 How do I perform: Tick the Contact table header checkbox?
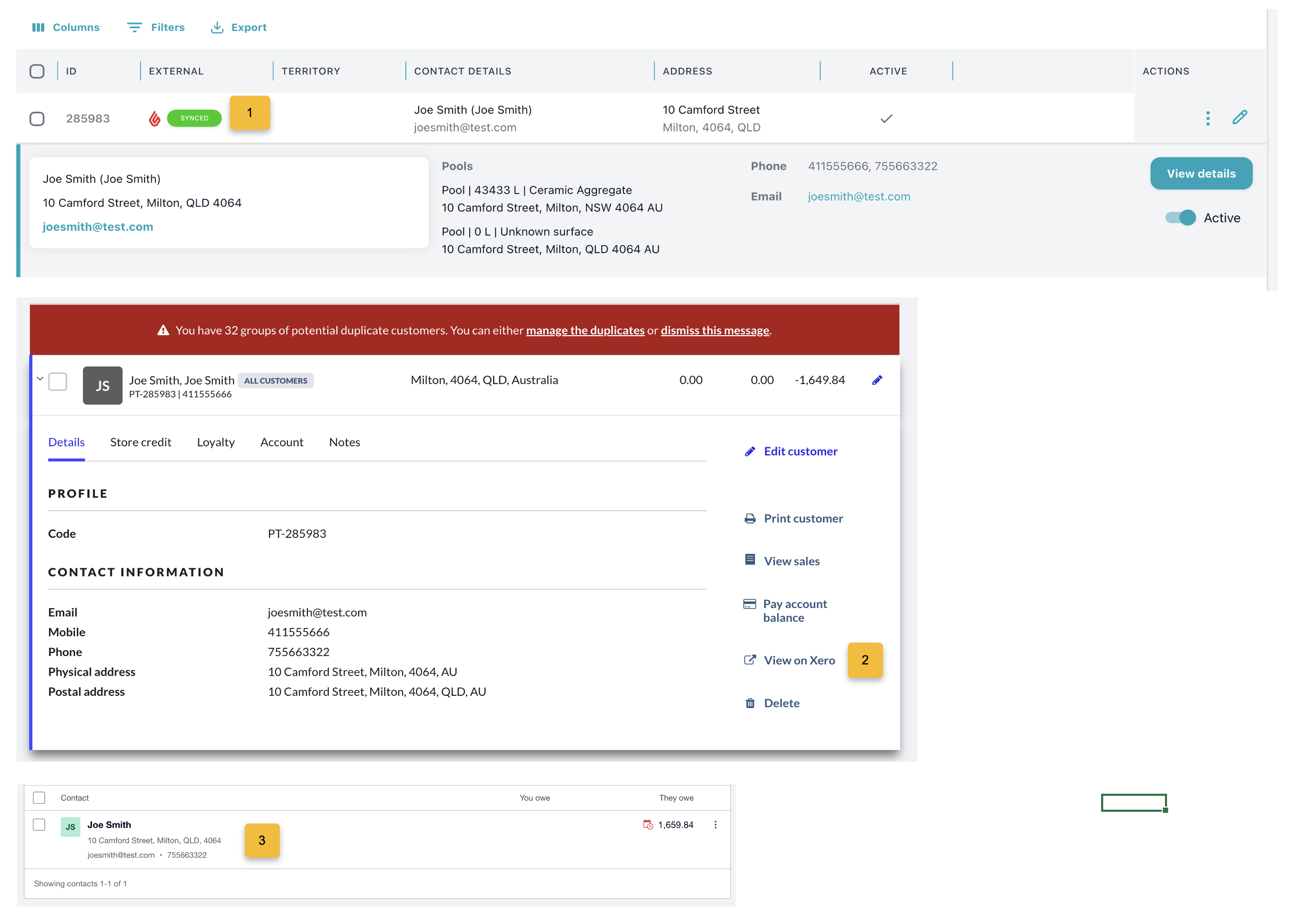click(x=39, y=798)
